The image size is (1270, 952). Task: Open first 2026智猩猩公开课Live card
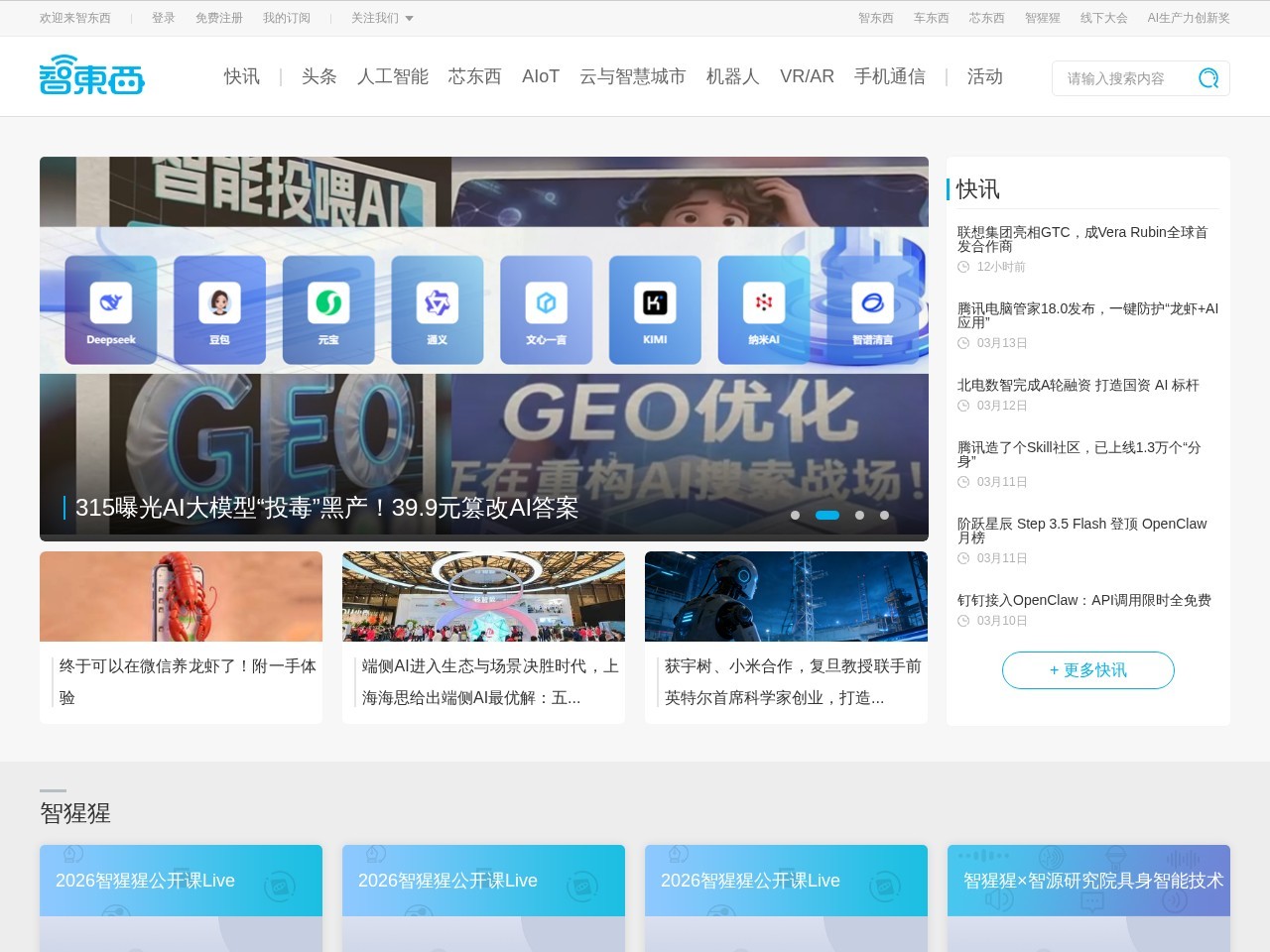[x=181, y=881]
